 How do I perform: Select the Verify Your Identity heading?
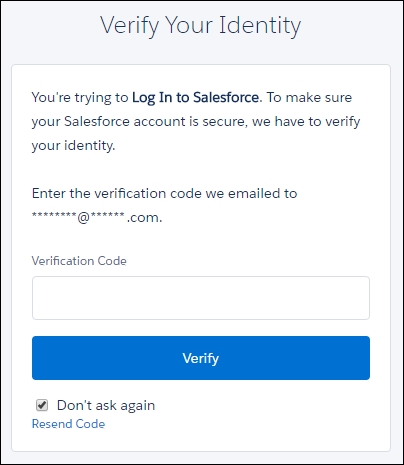200,26
